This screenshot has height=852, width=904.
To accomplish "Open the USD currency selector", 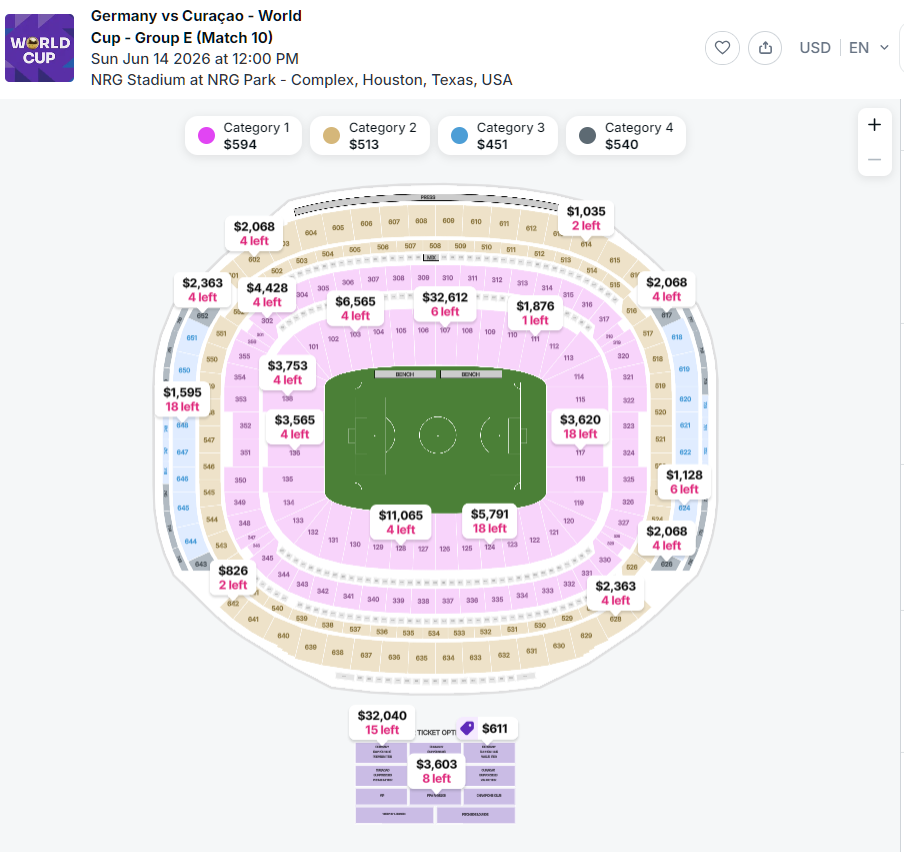I will [x=815, y=48].
